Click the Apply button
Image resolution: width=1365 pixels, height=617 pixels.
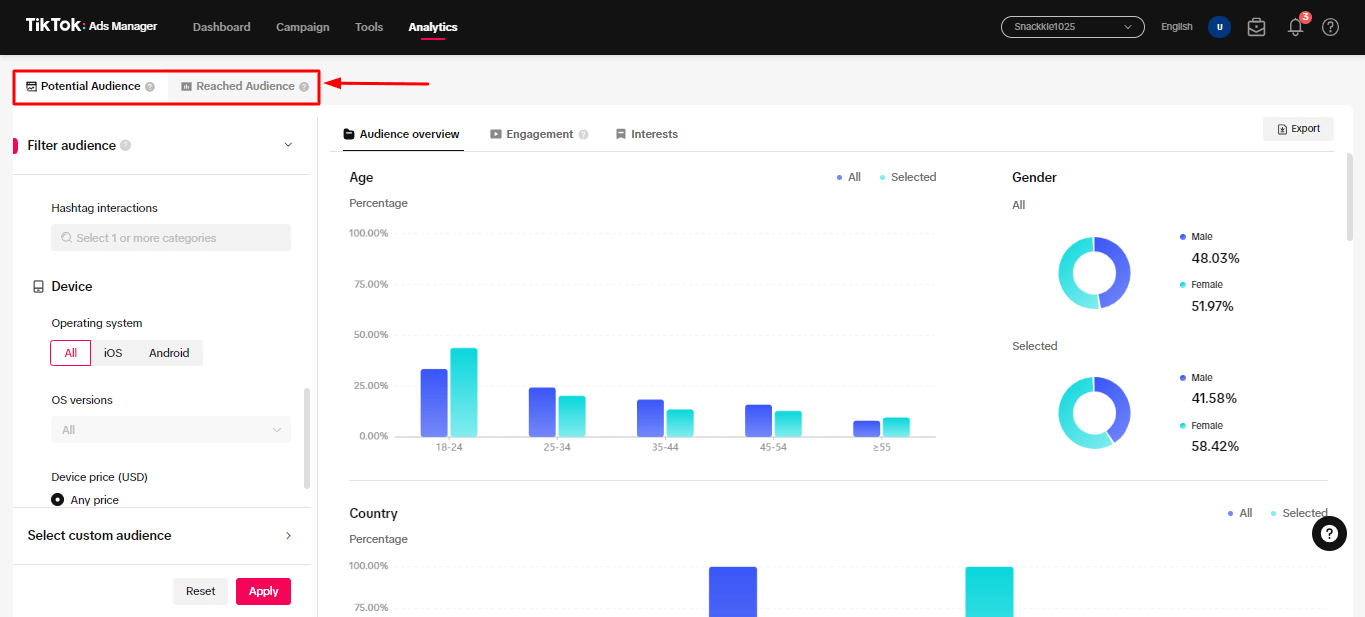click(x=263, y=591)
